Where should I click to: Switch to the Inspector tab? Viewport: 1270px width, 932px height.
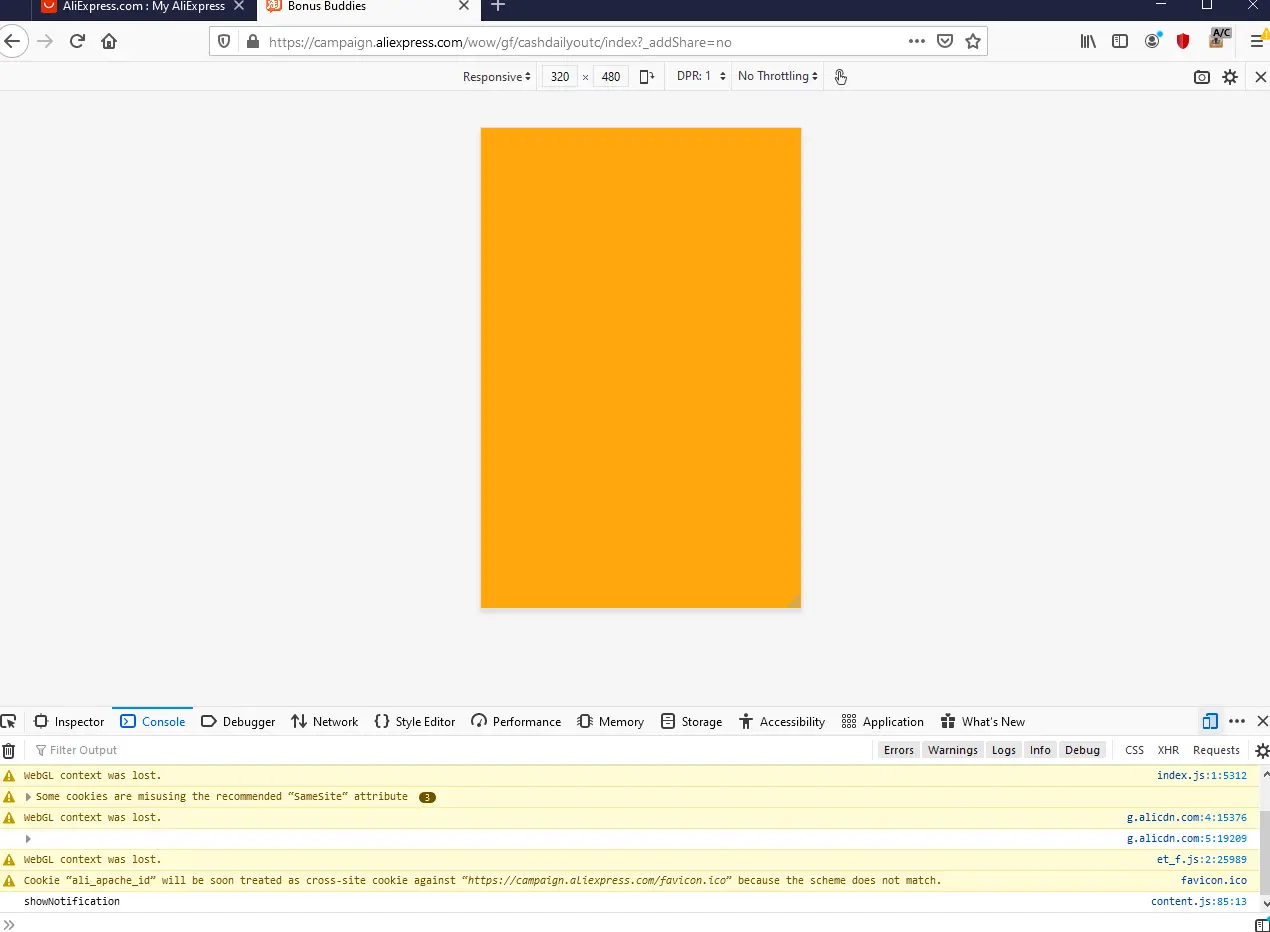pos(69,721)
